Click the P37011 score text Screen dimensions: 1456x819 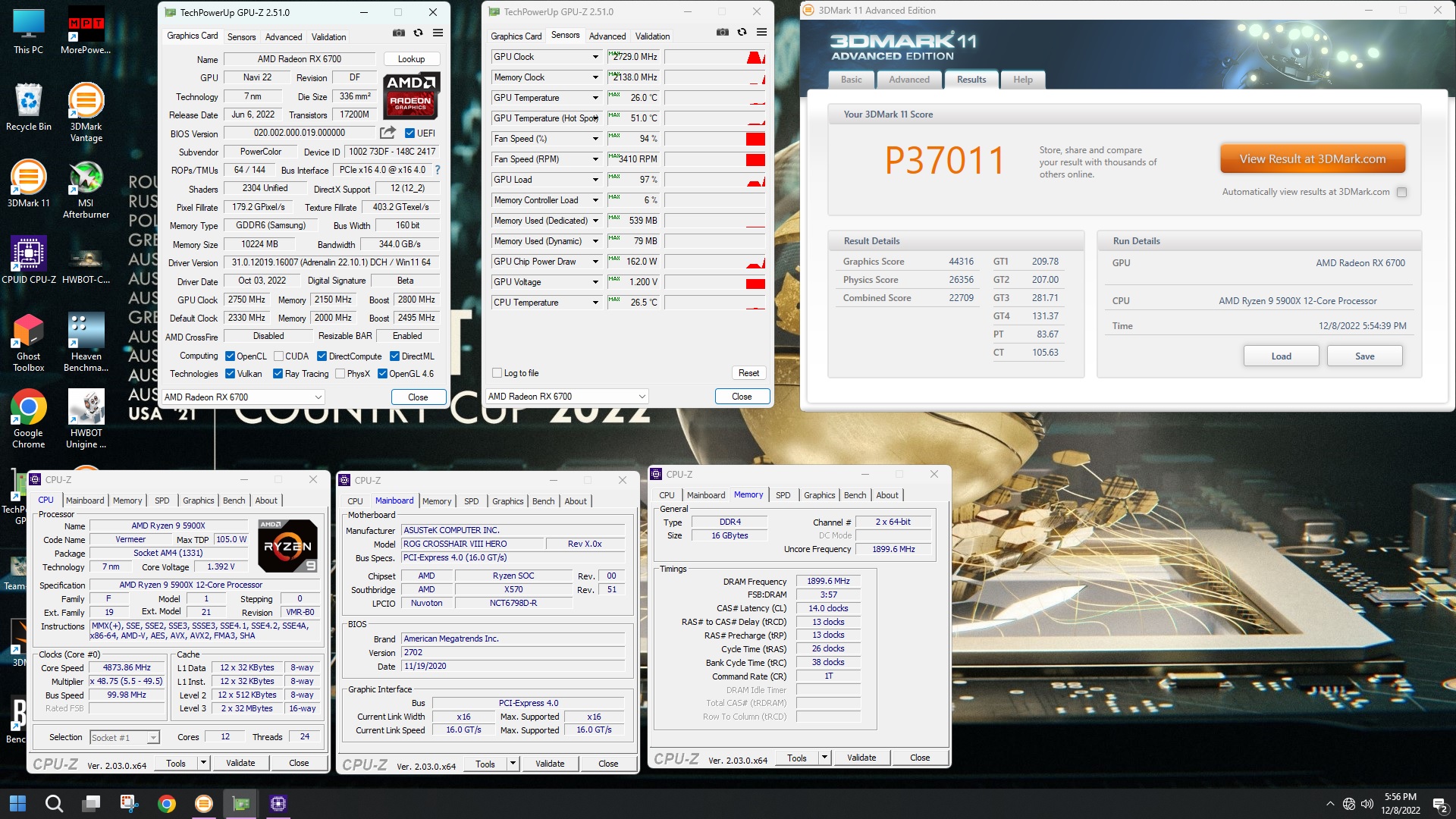[944, 161]
